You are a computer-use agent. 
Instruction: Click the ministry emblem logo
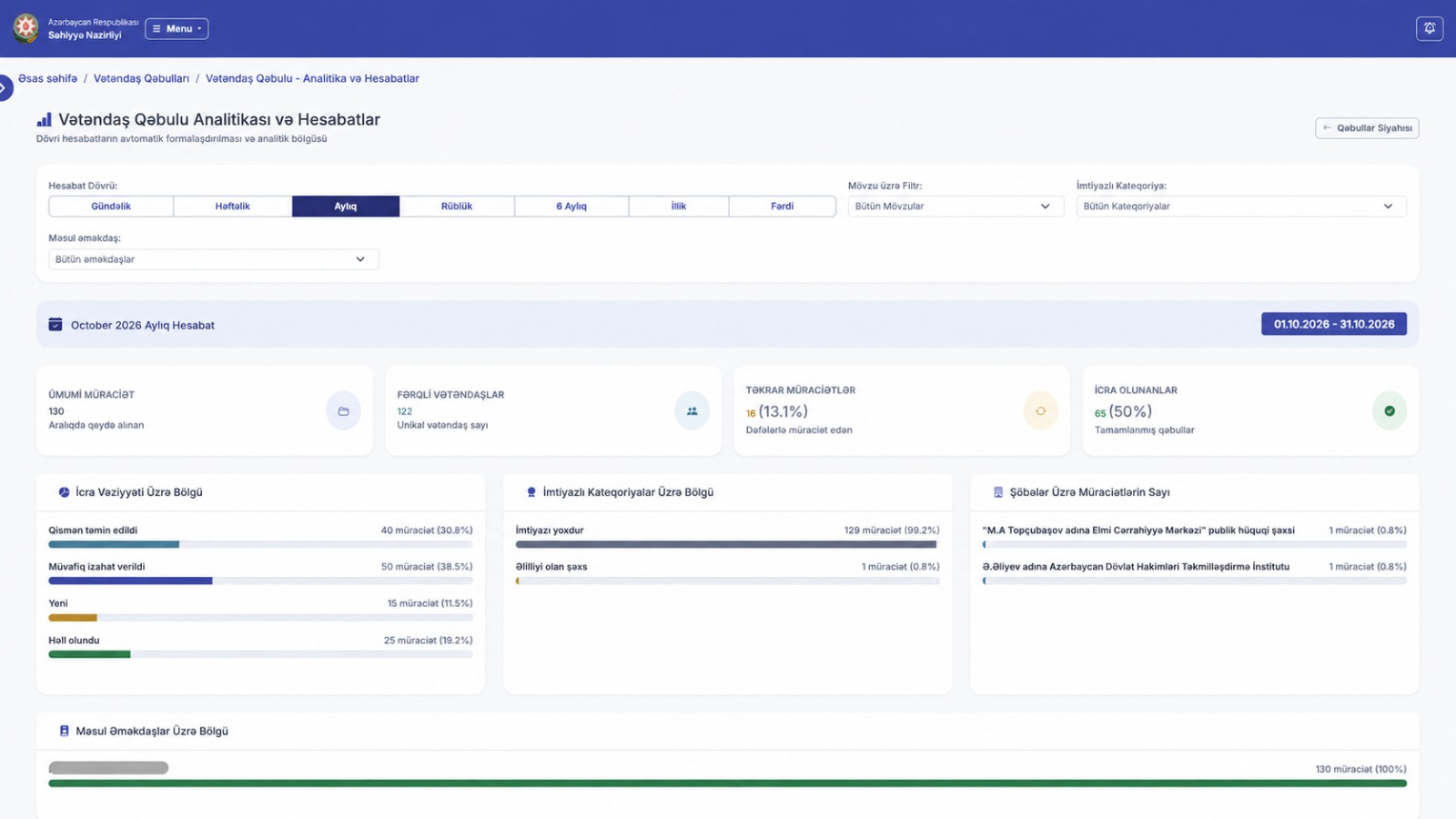[25, 28]
